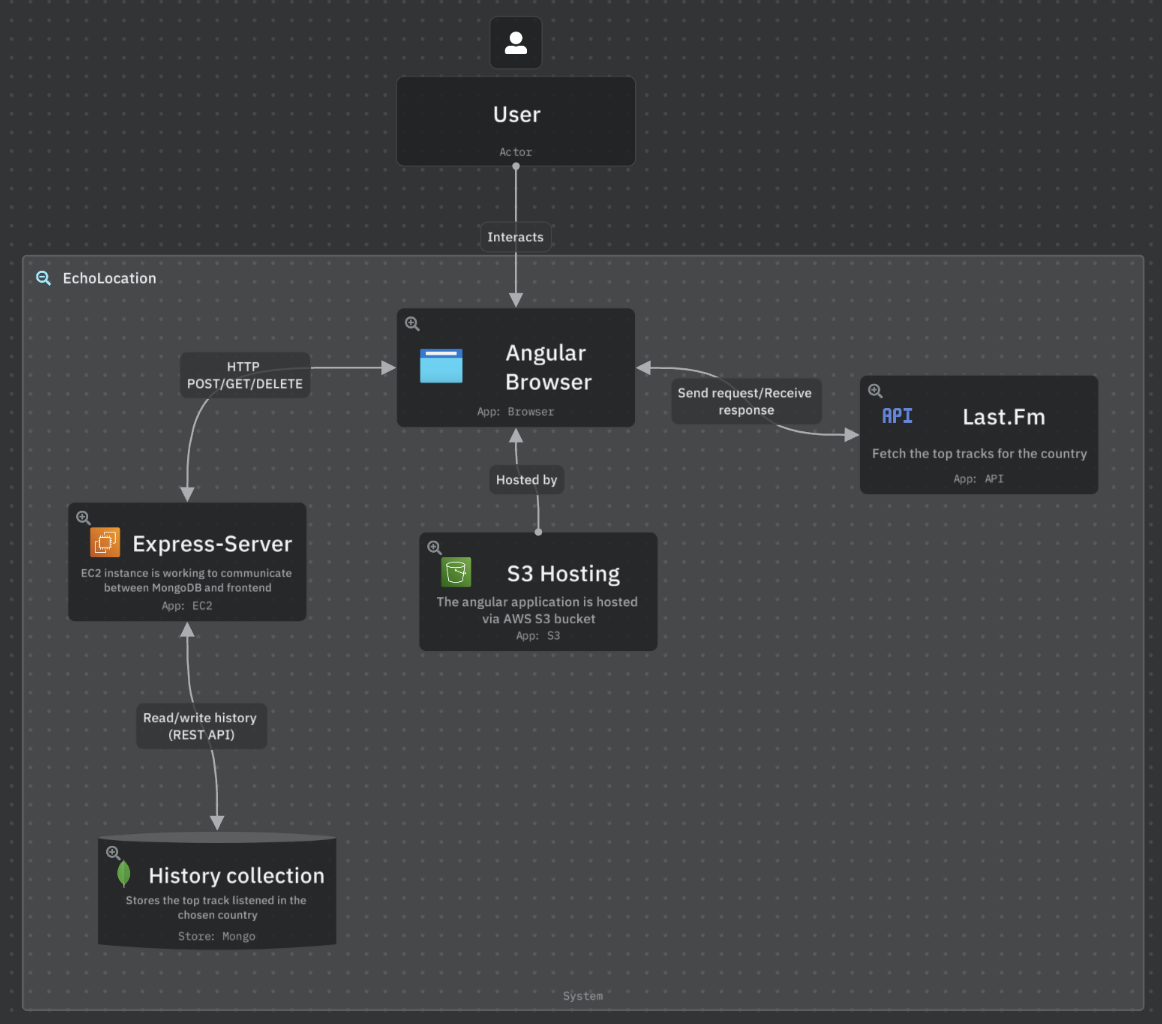Select the Hosted by connection label
This screenshot has height=1024, width=1162.
point(526,479)
